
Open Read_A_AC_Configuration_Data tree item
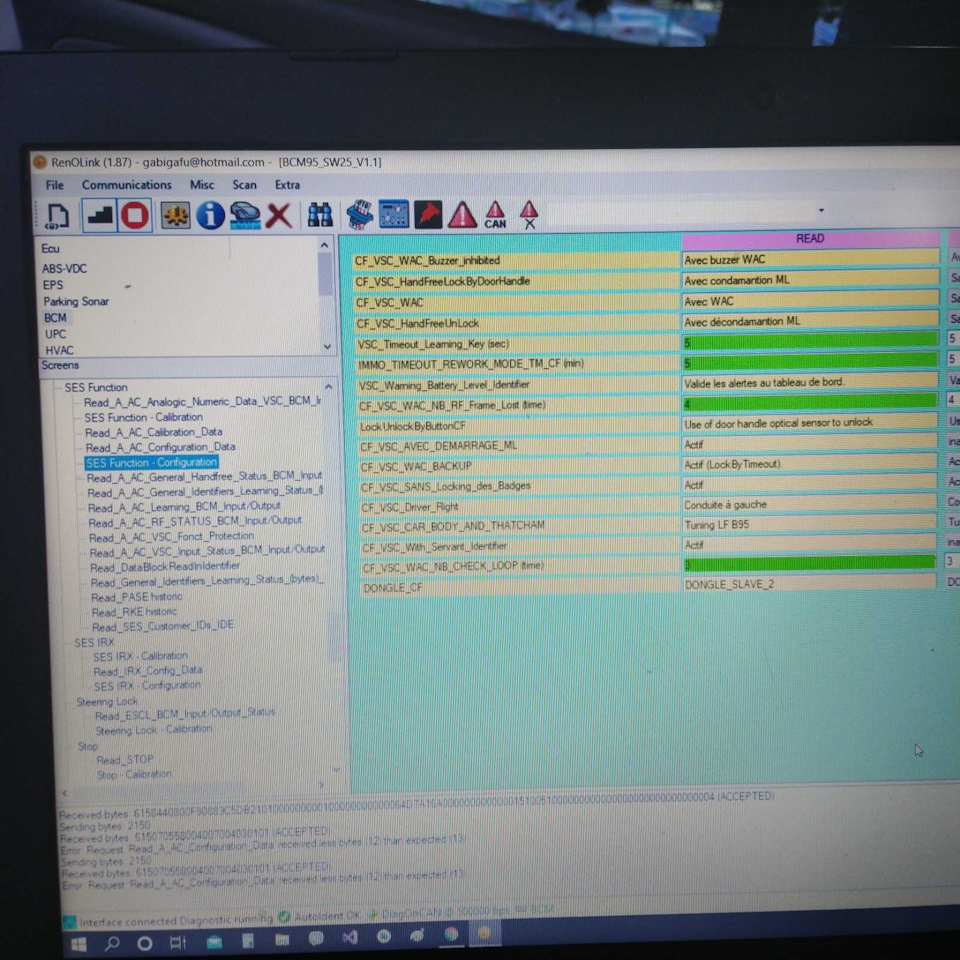click(x=160, y=448)
